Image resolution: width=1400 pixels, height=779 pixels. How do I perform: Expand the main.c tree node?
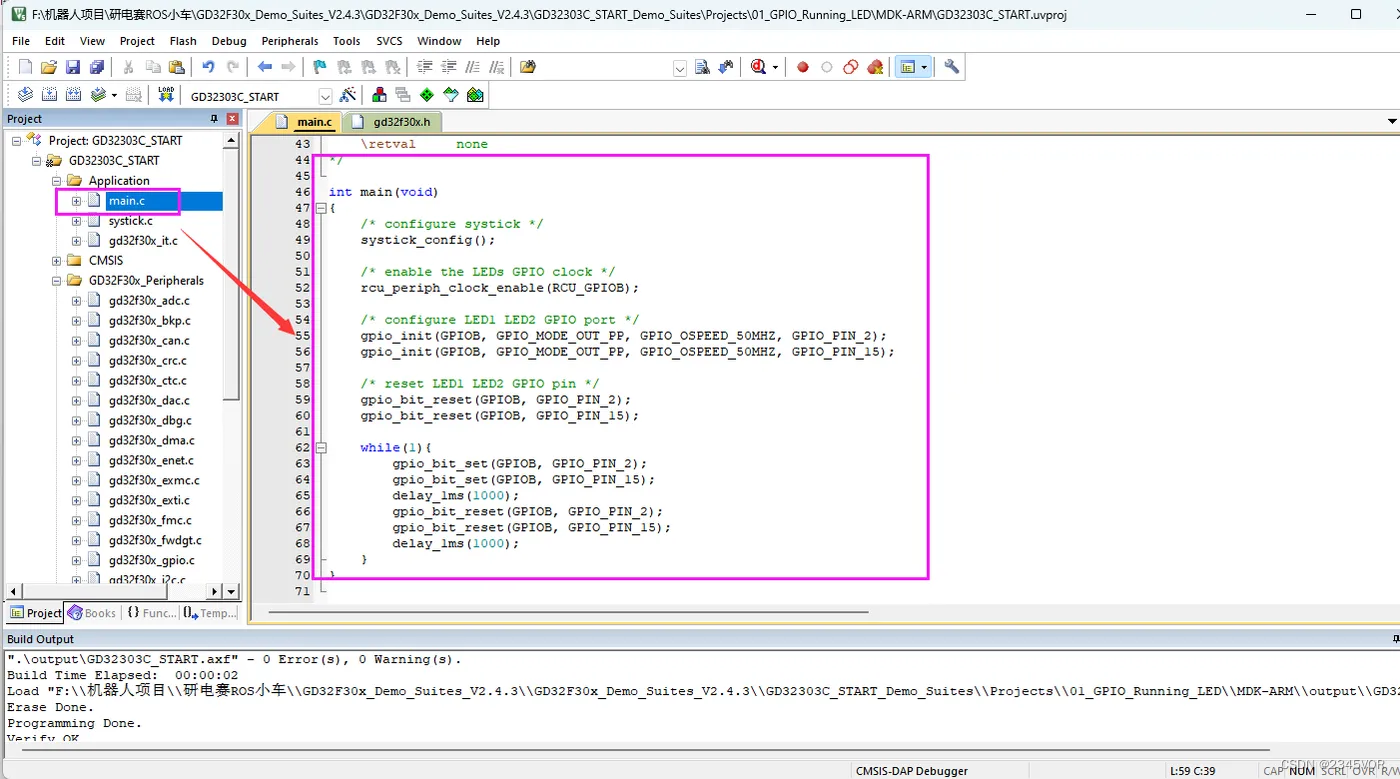[x=76, y=201]
